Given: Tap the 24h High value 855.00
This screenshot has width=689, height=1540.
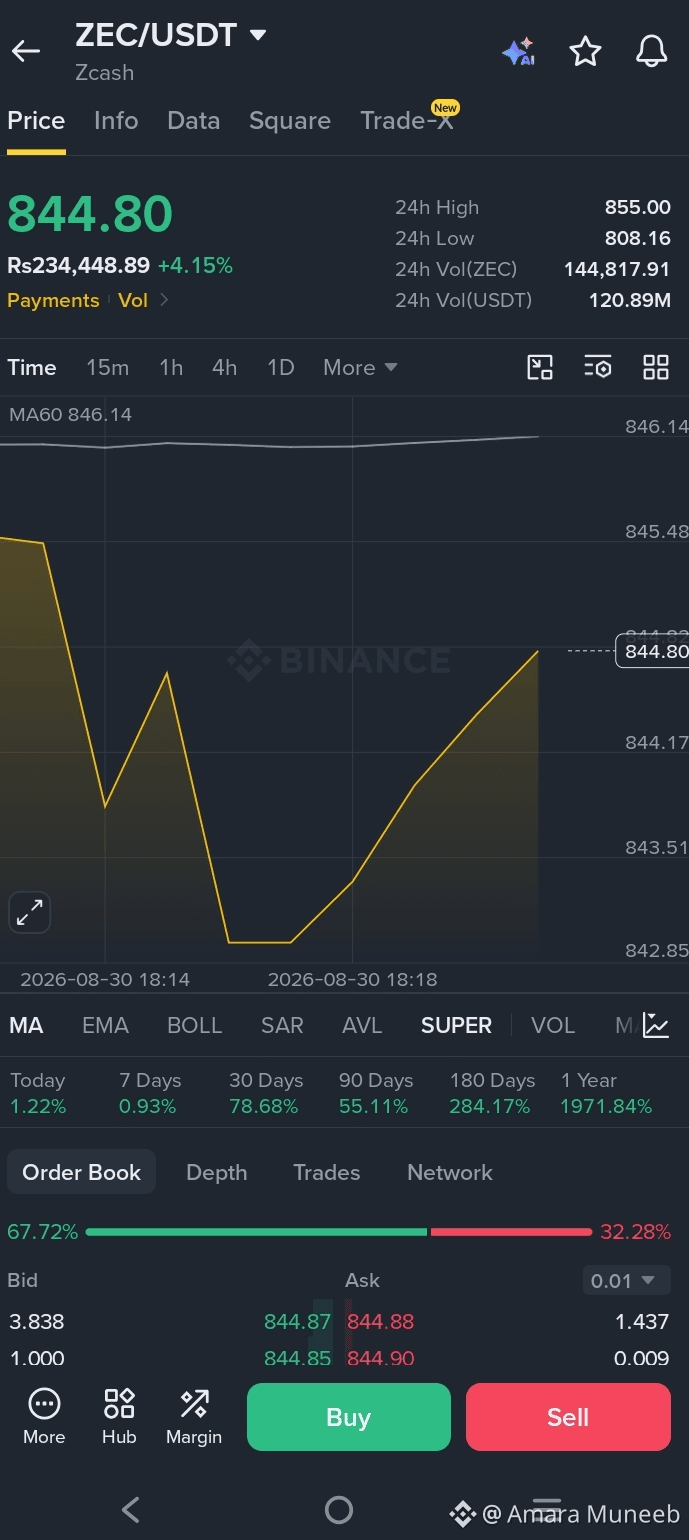Looking at the screenshot, I should (638, 207).
